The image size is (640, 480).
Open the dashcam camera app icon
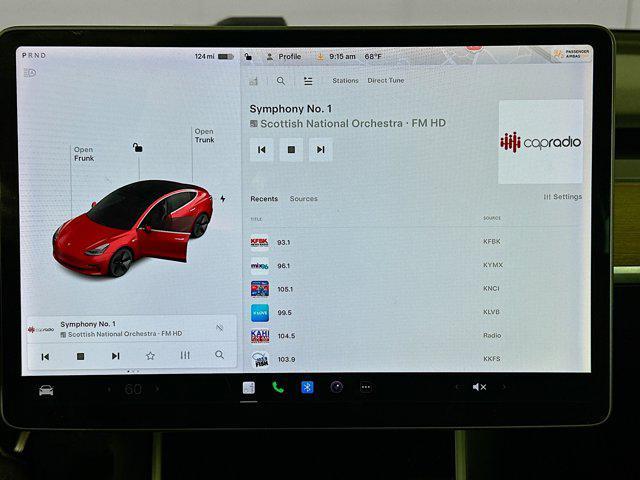pyautogui.click(x=337, y=387)
